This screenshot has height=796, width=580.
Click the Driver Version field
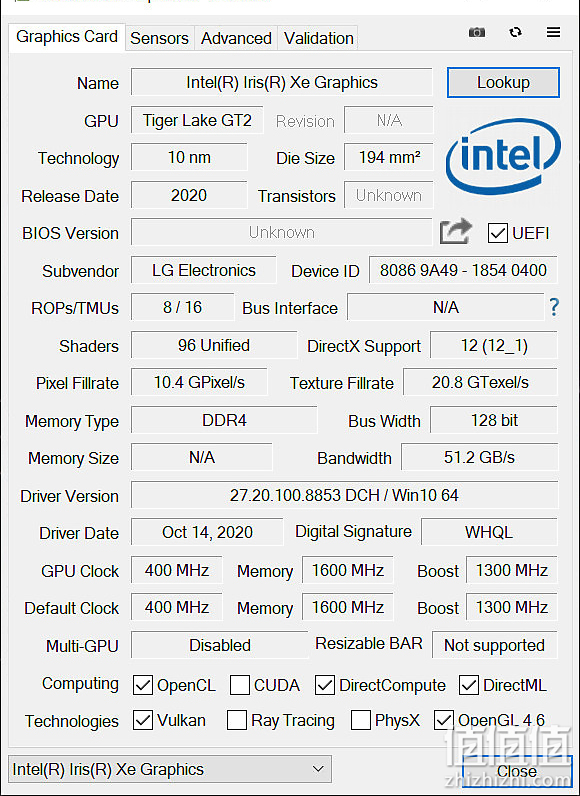(x=344, y=495)
